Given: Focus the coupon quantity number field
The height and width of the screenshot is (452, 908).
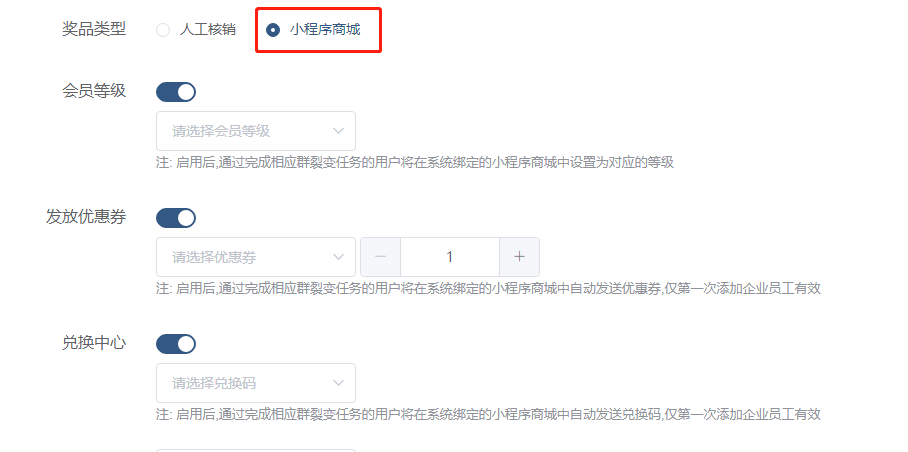Looking at the screenshot, I should coord(450,257).
